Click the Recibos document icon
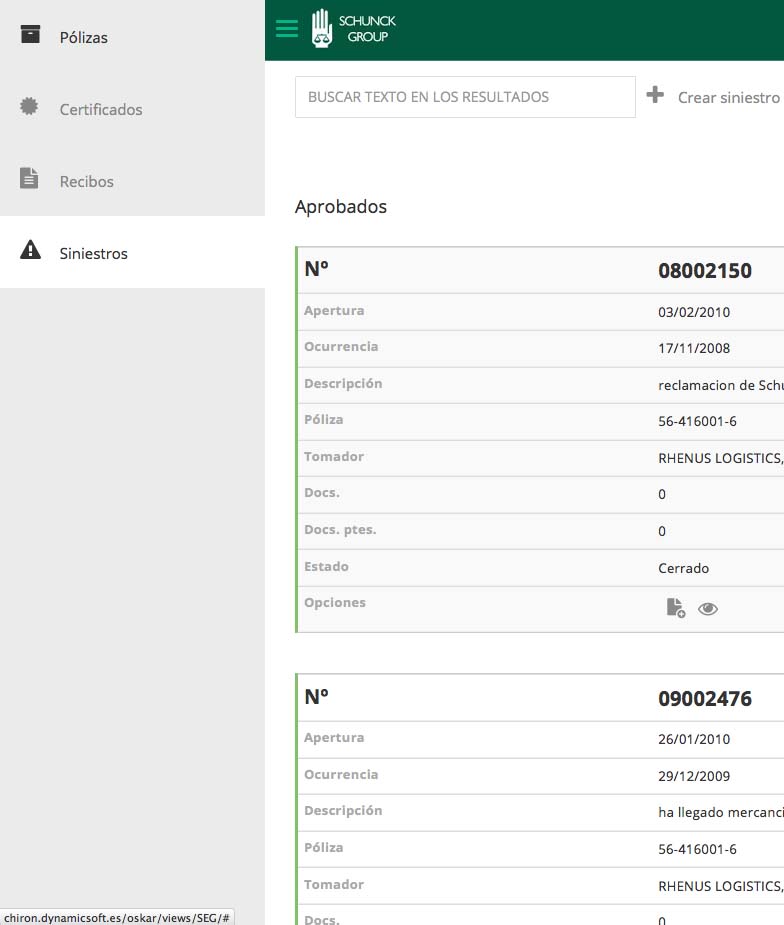The image size is (784, 925). (x=30, y=179)
